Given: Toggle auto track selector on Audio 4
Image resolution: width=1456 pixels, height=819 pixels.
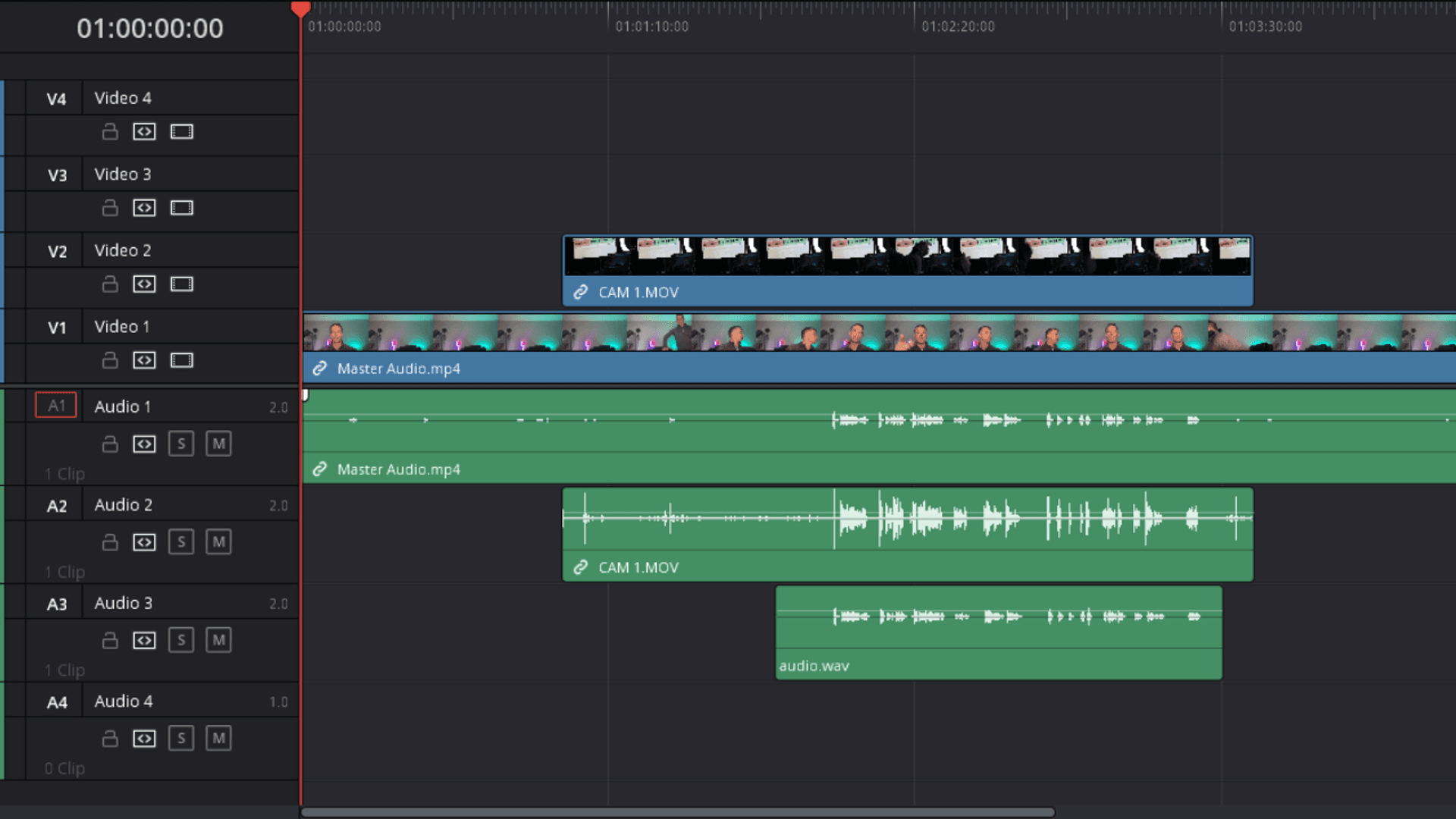Looking at the screenshot, I should coord(144,739).
